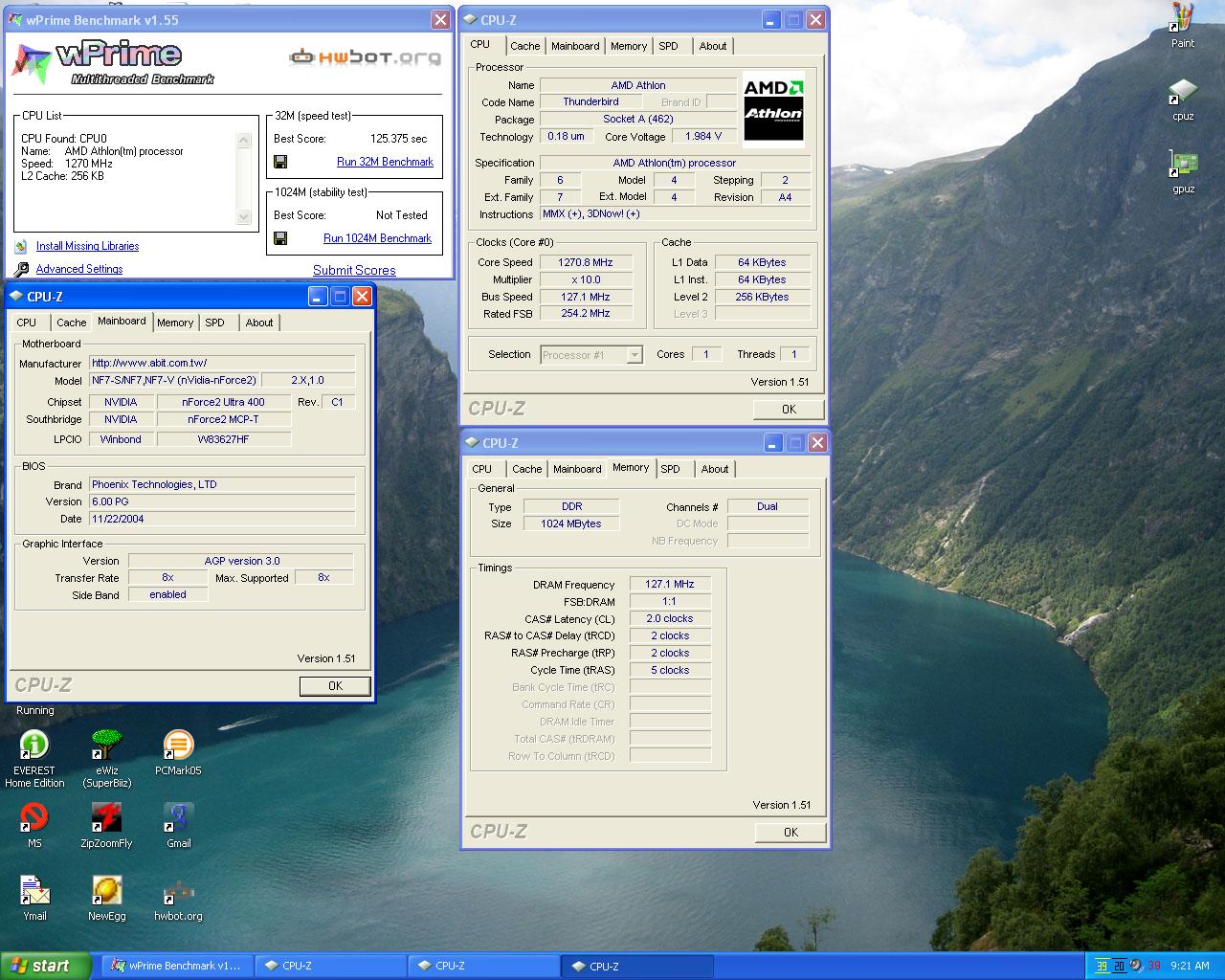Click OK in the CPU tab CPU-Z window
Image resolution: width=1225 pixels, height=980 pixels.
[x=789, y=409]
